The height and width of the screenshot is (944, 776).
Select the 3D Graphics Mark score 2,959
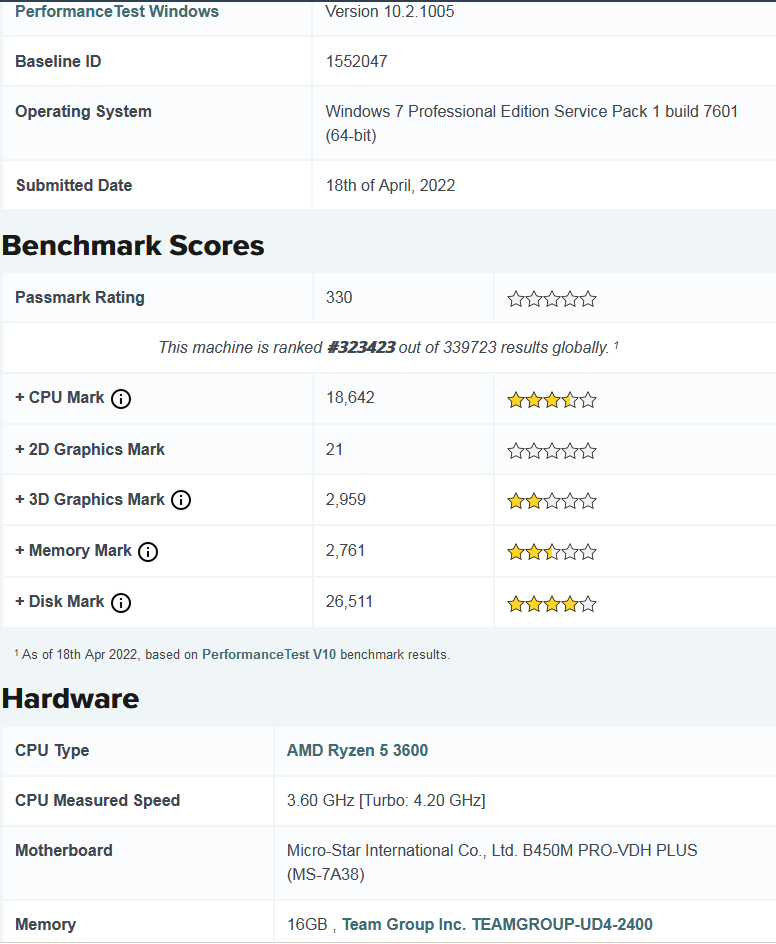tap(346, 499)
